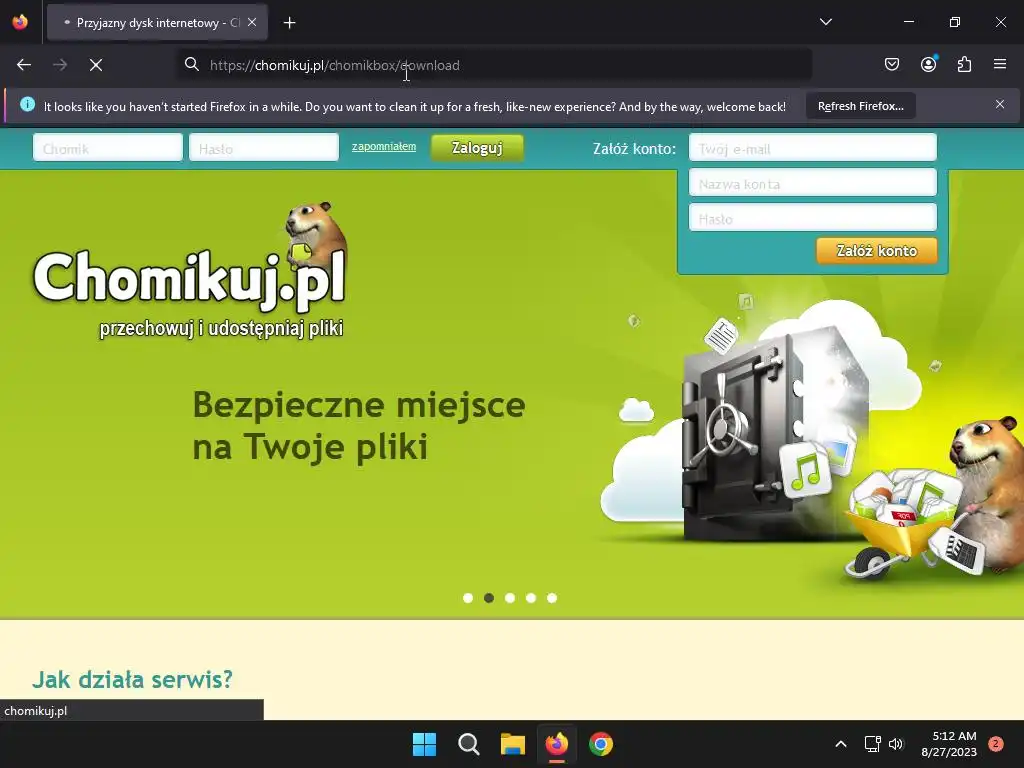Image resolution: width=1024 pixels, height=768 pixels.
Task: Click the Refresh Firefox button
Action: click(x=861, y=106)
